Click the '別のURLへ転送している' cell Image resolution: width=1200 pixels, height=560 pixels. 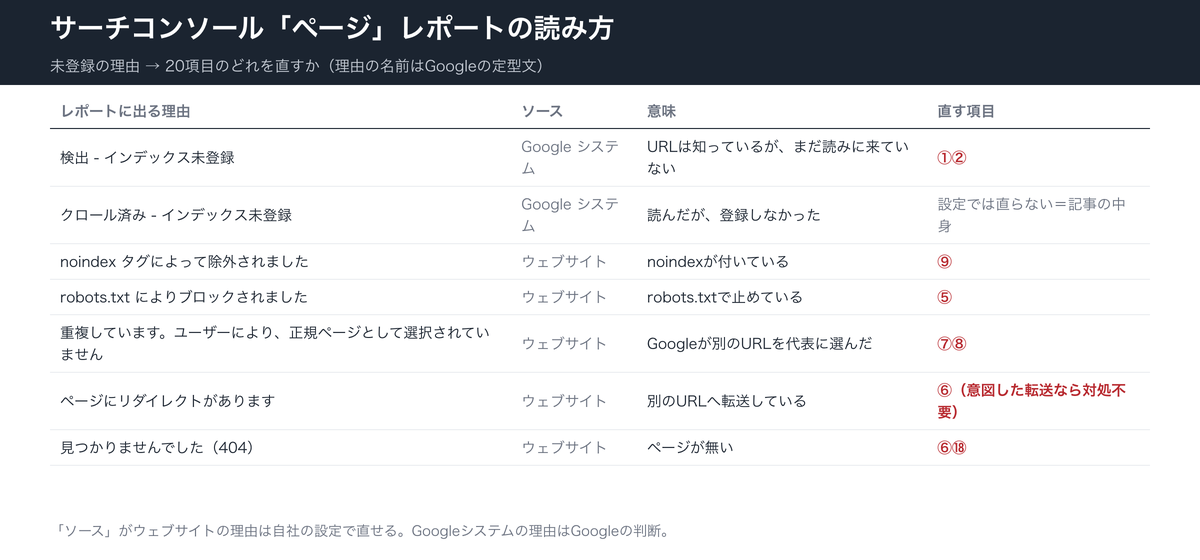(x=726, y=401)
